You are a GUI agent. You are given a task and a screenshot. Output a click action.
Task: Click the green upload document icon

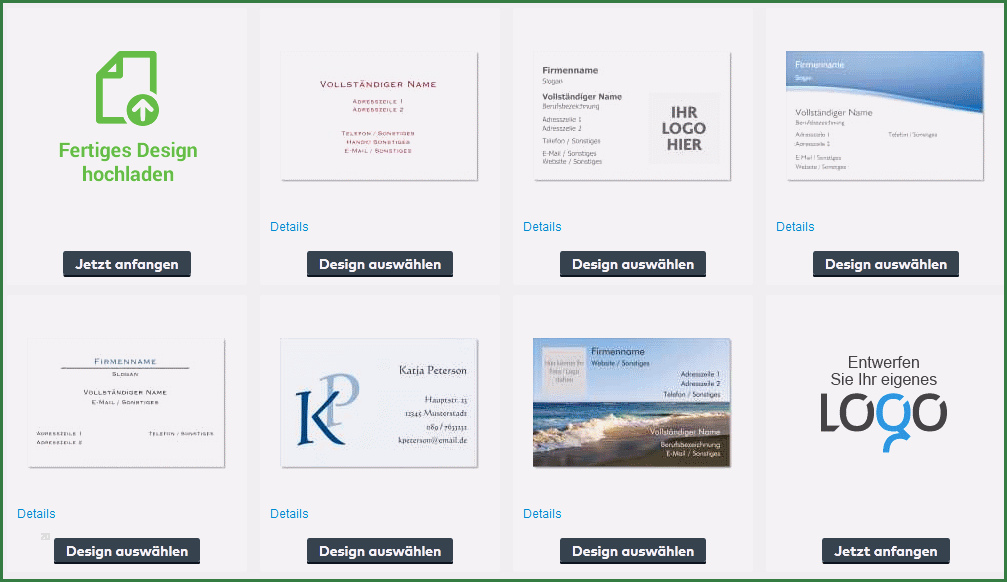[x=127, y=89]
